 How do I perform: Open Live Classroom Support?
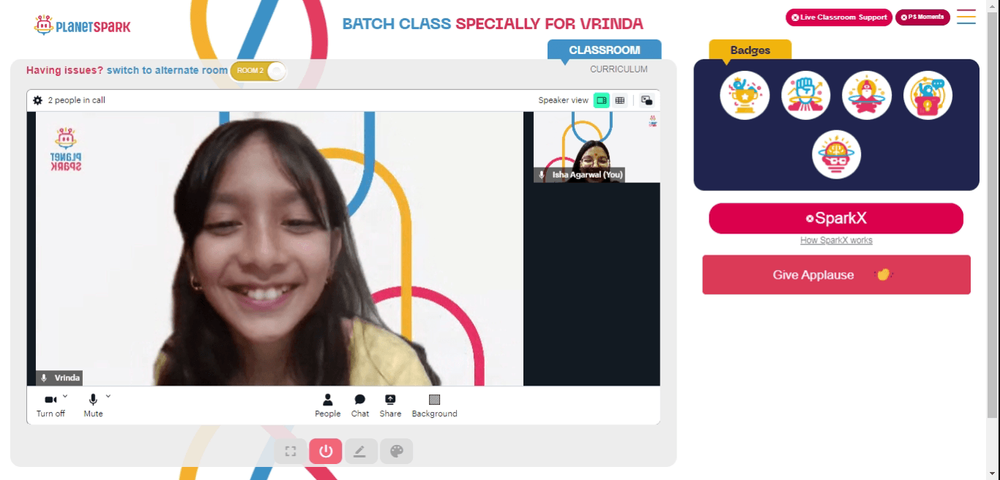[839, 17]
